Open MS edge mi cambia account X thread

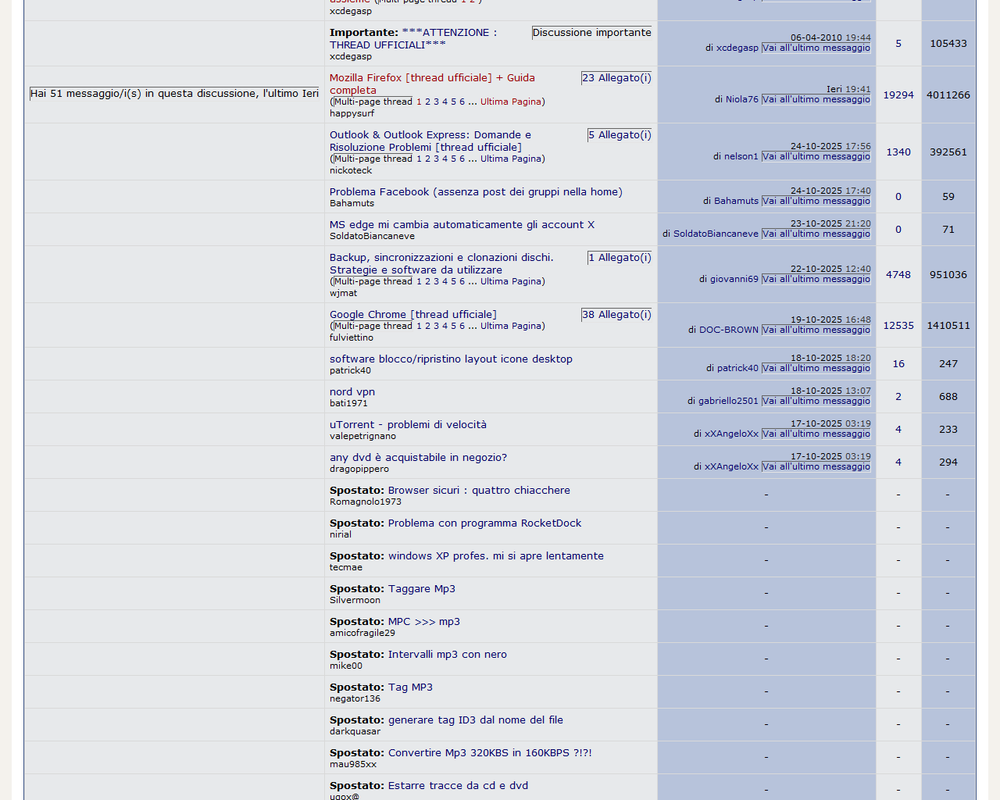point(462,225)
